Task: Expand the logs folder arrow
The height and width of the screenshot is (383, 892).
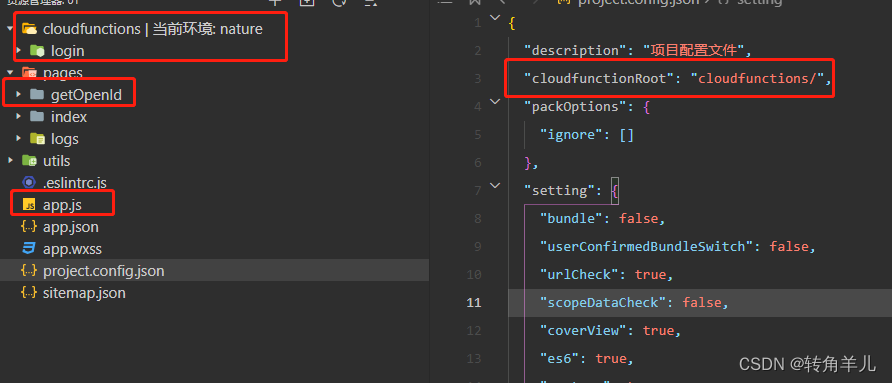Action: pos(19,138)
